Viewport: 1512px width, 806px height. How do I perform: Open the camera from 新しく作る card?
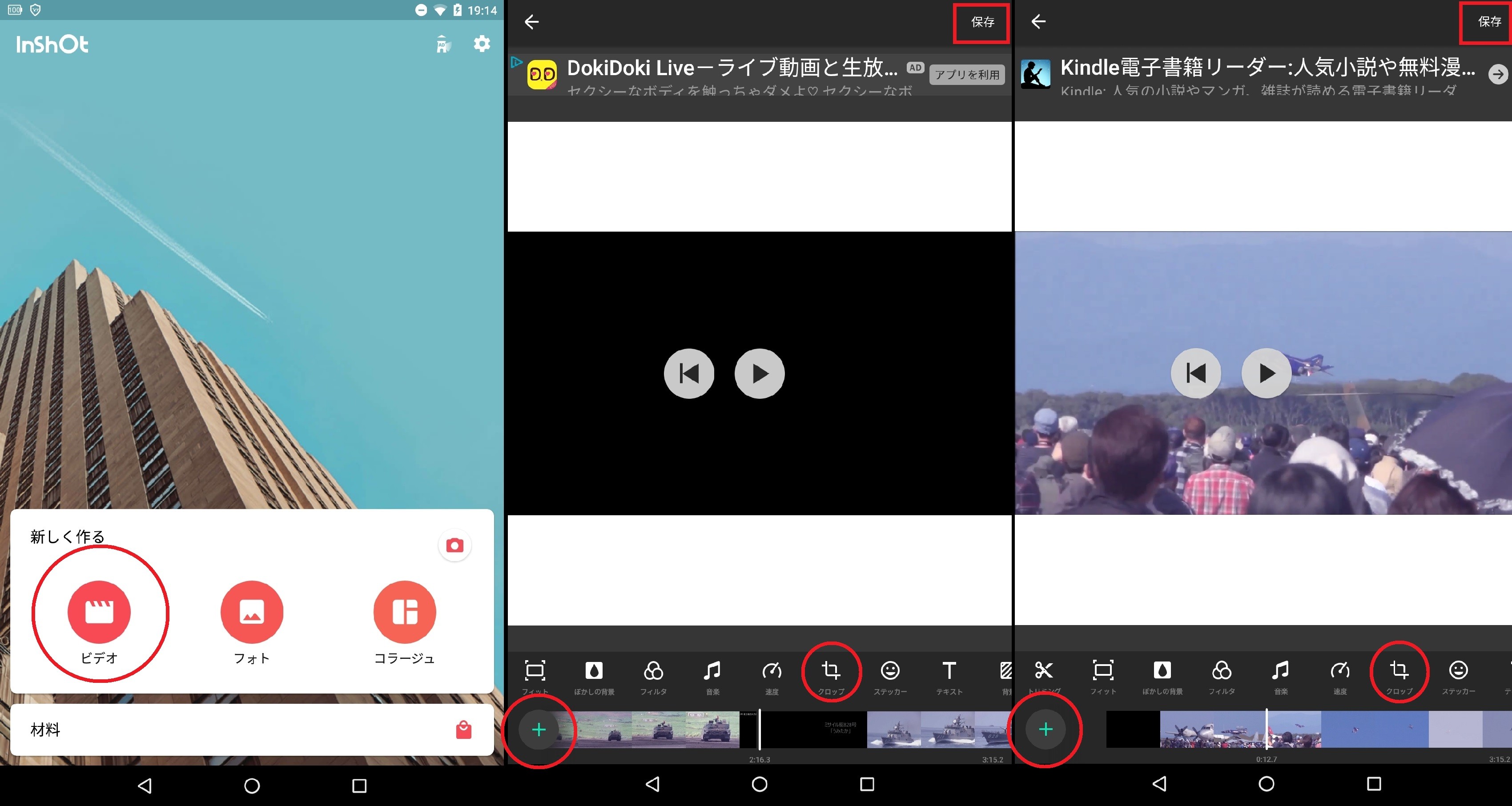(x=454, y=545)
